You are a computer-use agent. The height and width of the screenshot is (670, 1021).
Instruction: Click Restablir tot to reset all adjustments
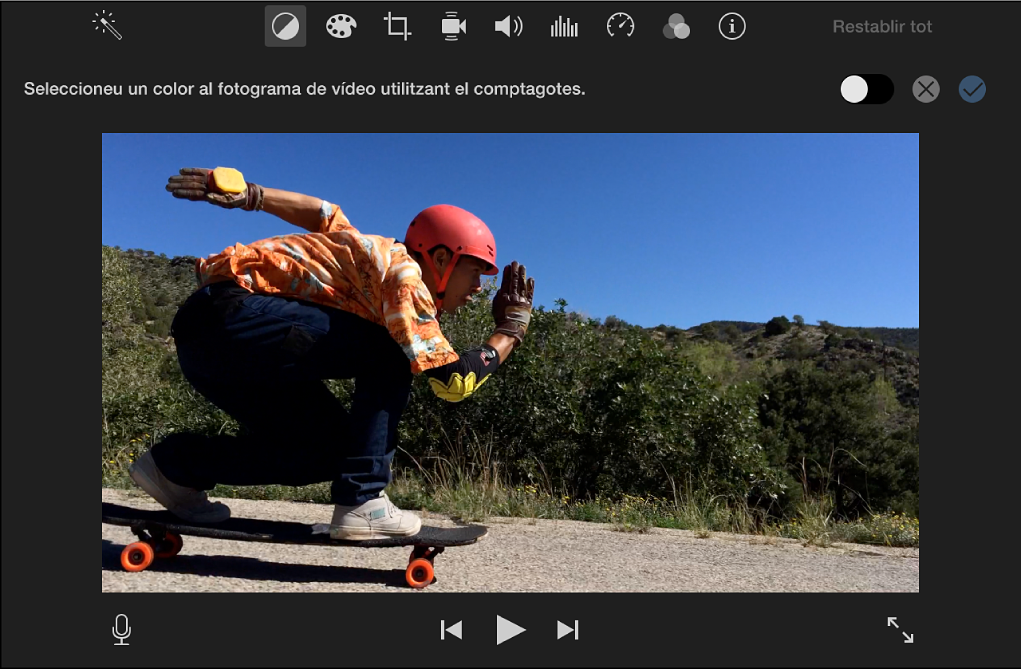click(881, 27)
